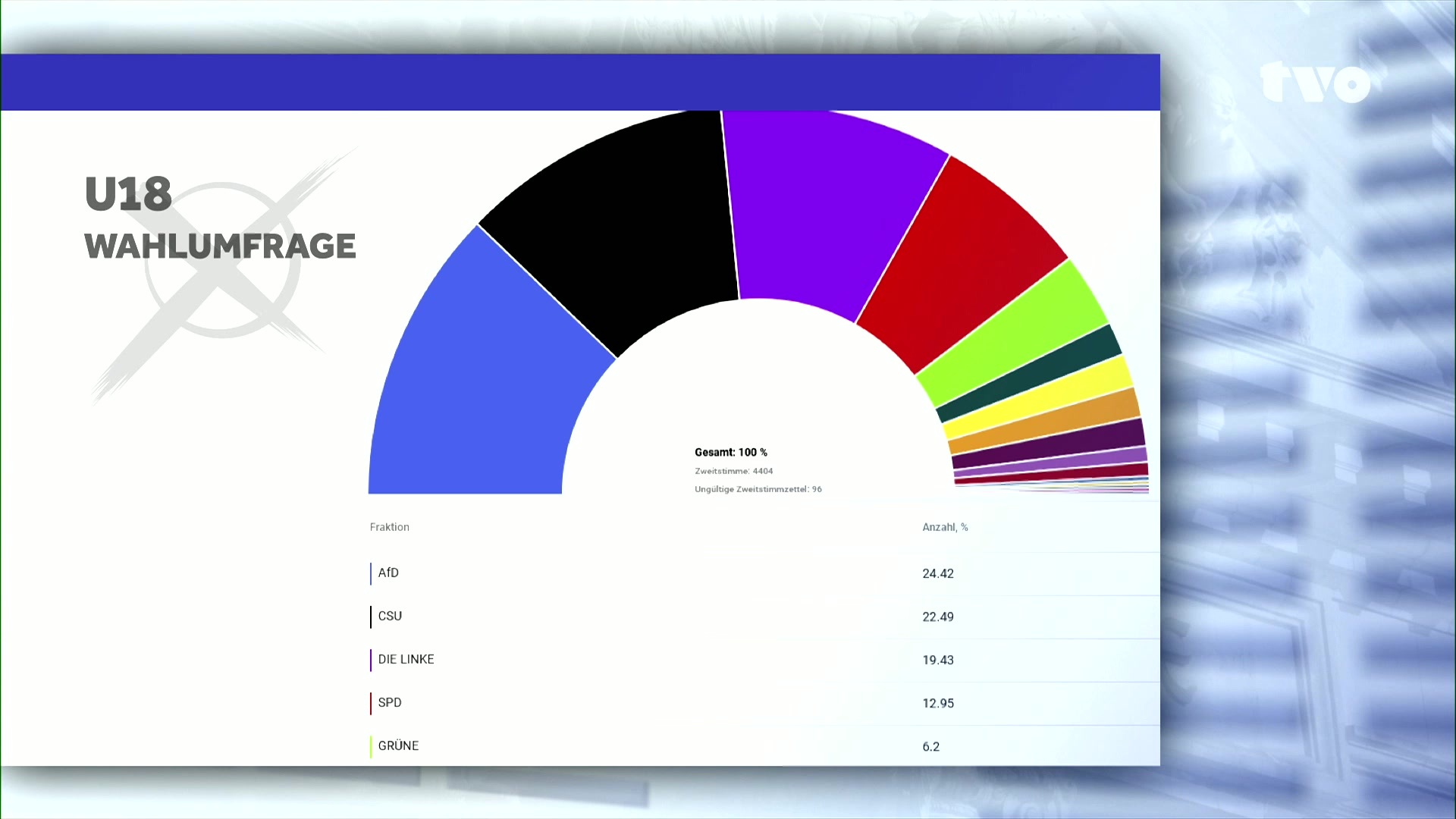Image resolution: width=1456 pixels, height=819 pixels.
Task: Click the Fraktion column header
Action: click(389, 527)
